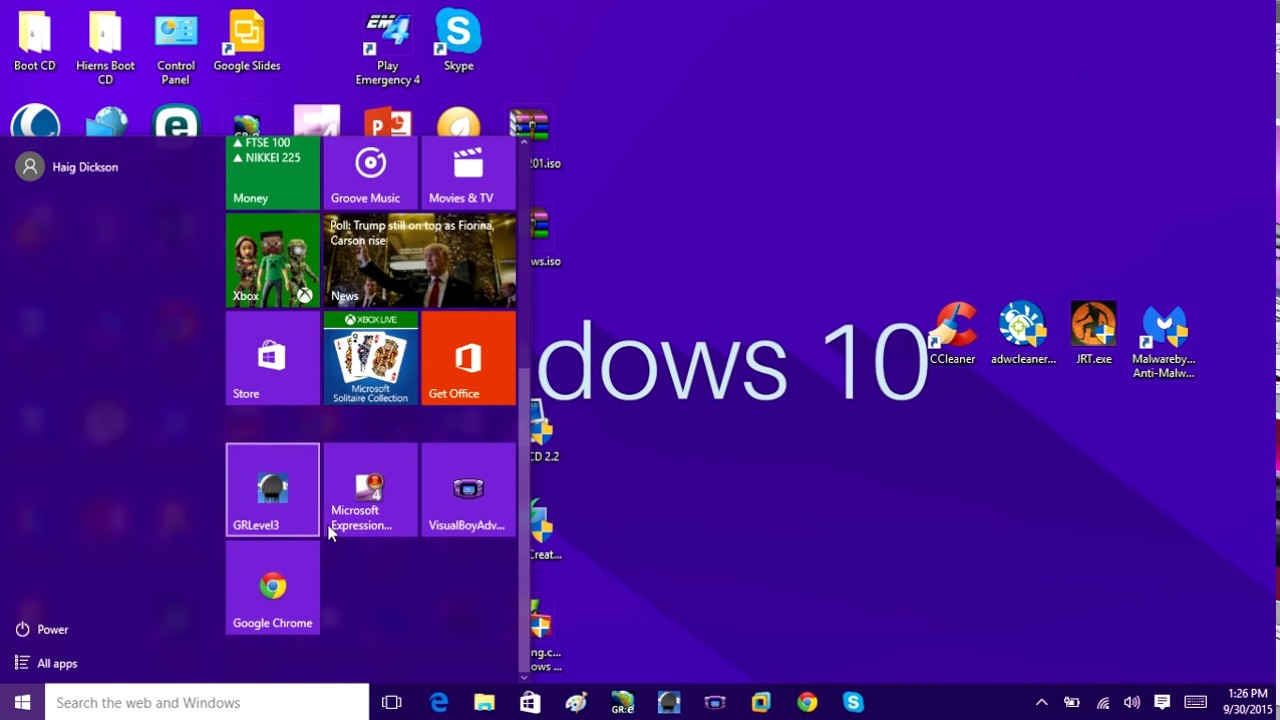Launch Chrome from the taskbar
Screen dimensions: 1280x720
tap(807, 702)
